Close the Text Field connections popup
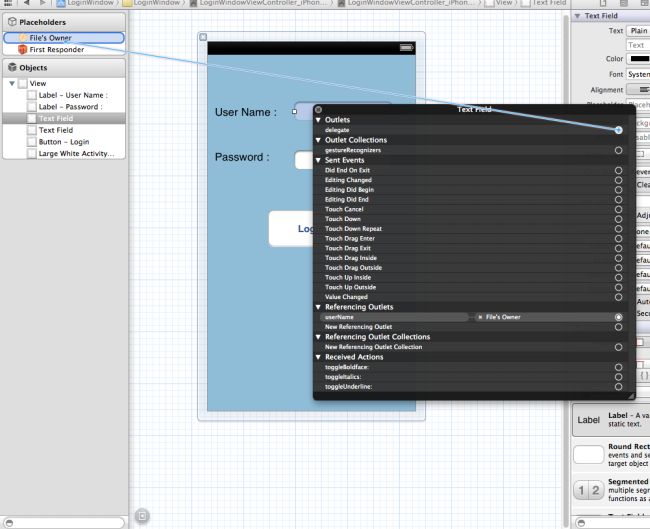Viewport: 650px width, 529px height. coord(318,109)
